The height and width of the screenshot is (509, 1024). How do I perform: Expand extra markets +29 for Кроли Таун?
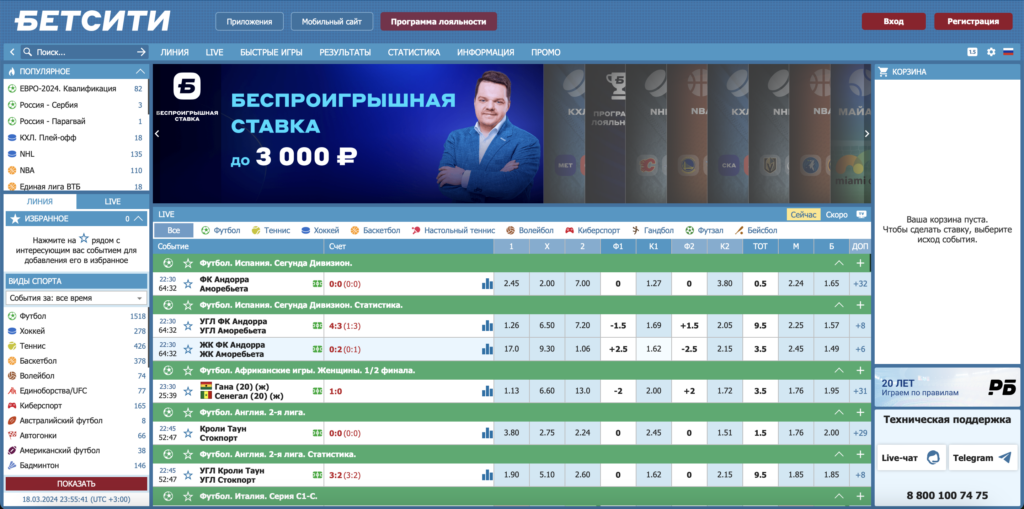(x=859, y=433)
